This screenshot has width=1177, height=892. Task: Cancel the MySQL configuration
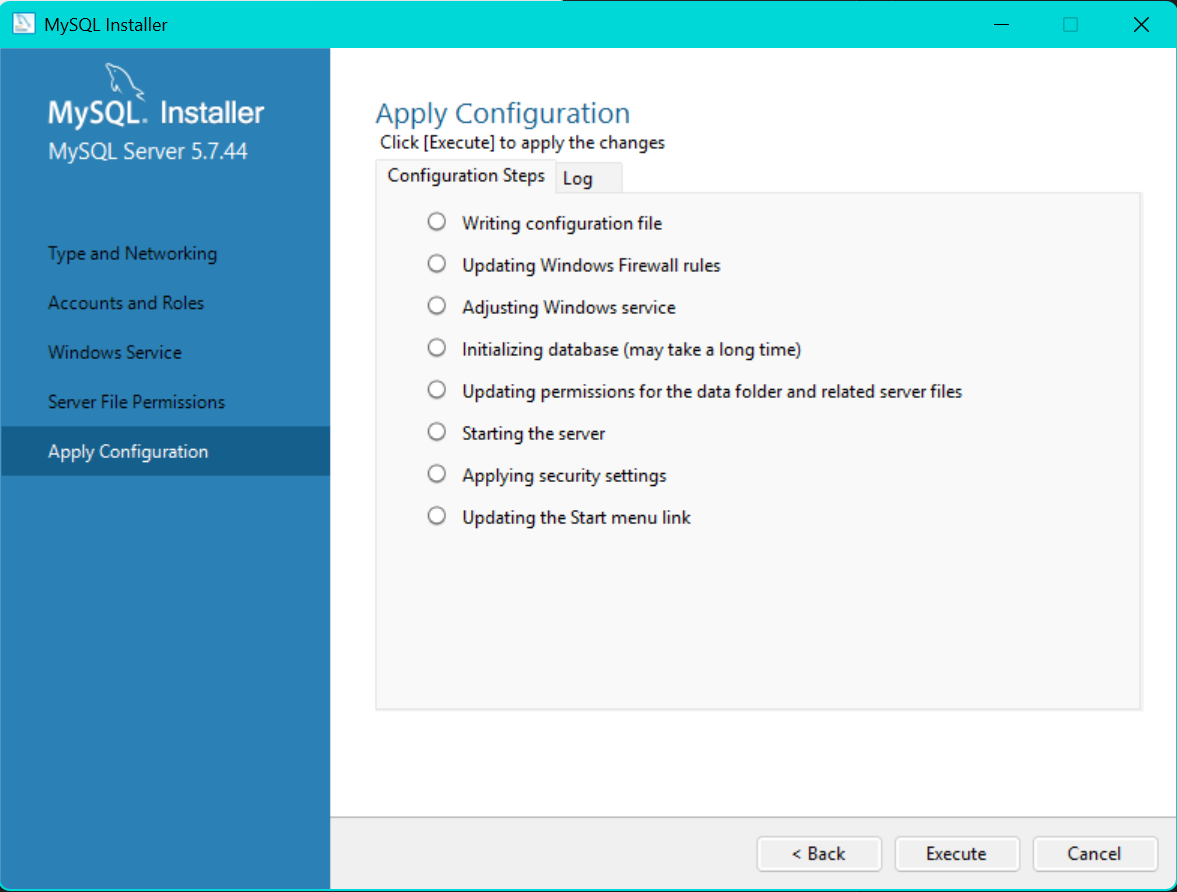pos(1094,854)
